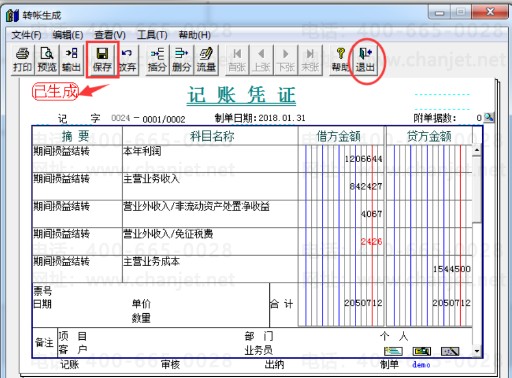Open the 文件(F) menu

(26, 35)
